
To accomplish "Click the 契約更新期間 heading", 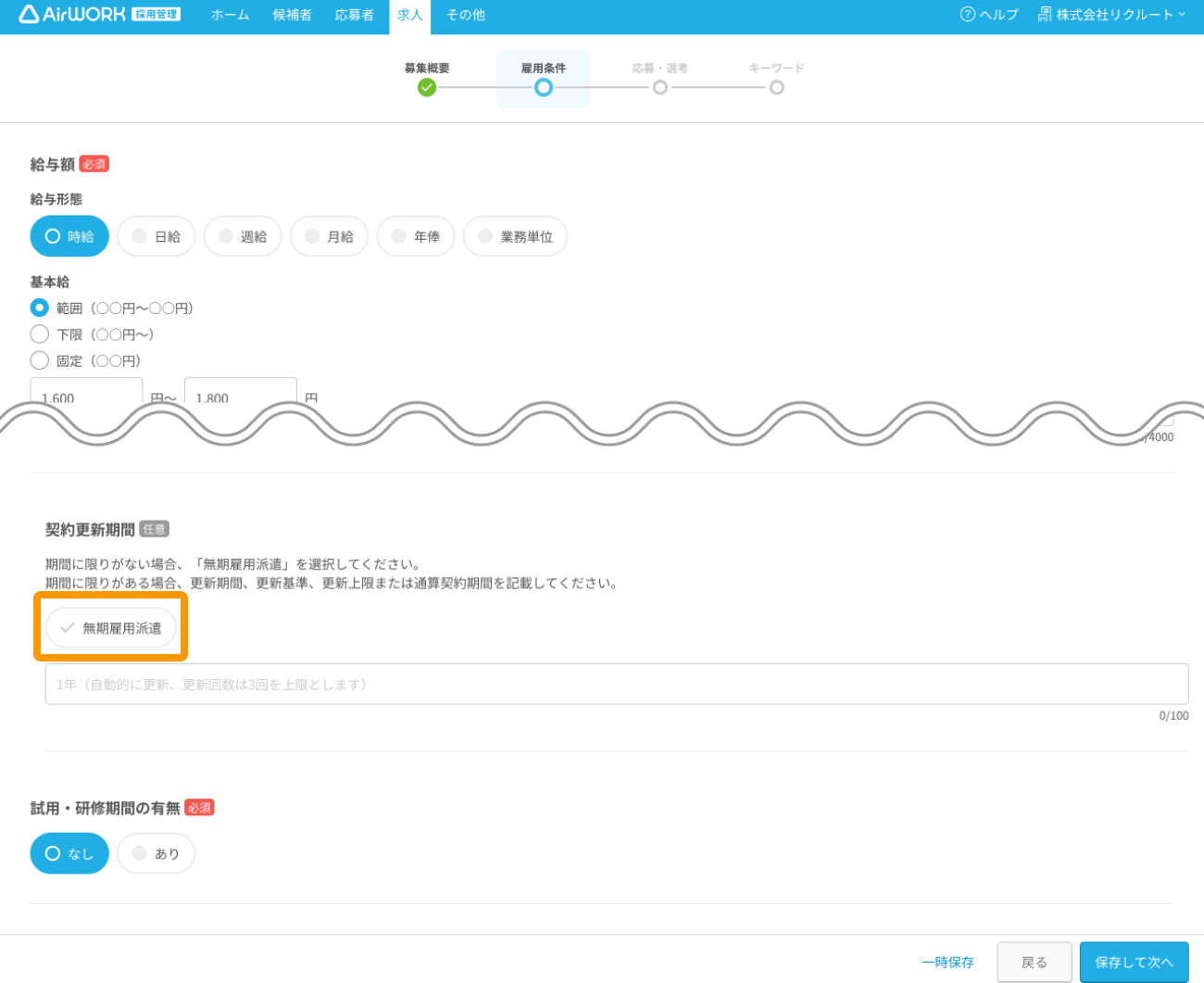I will coord(90,530).
